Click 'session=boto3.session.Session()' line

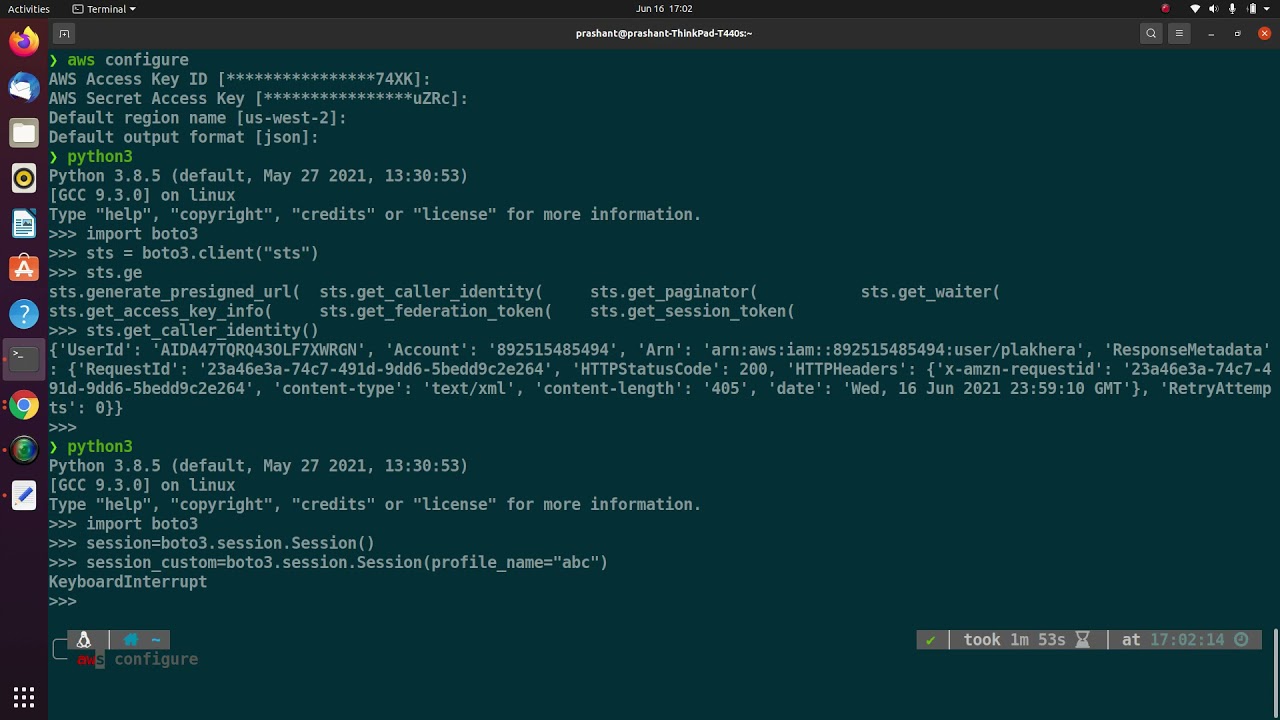(212, 543)
